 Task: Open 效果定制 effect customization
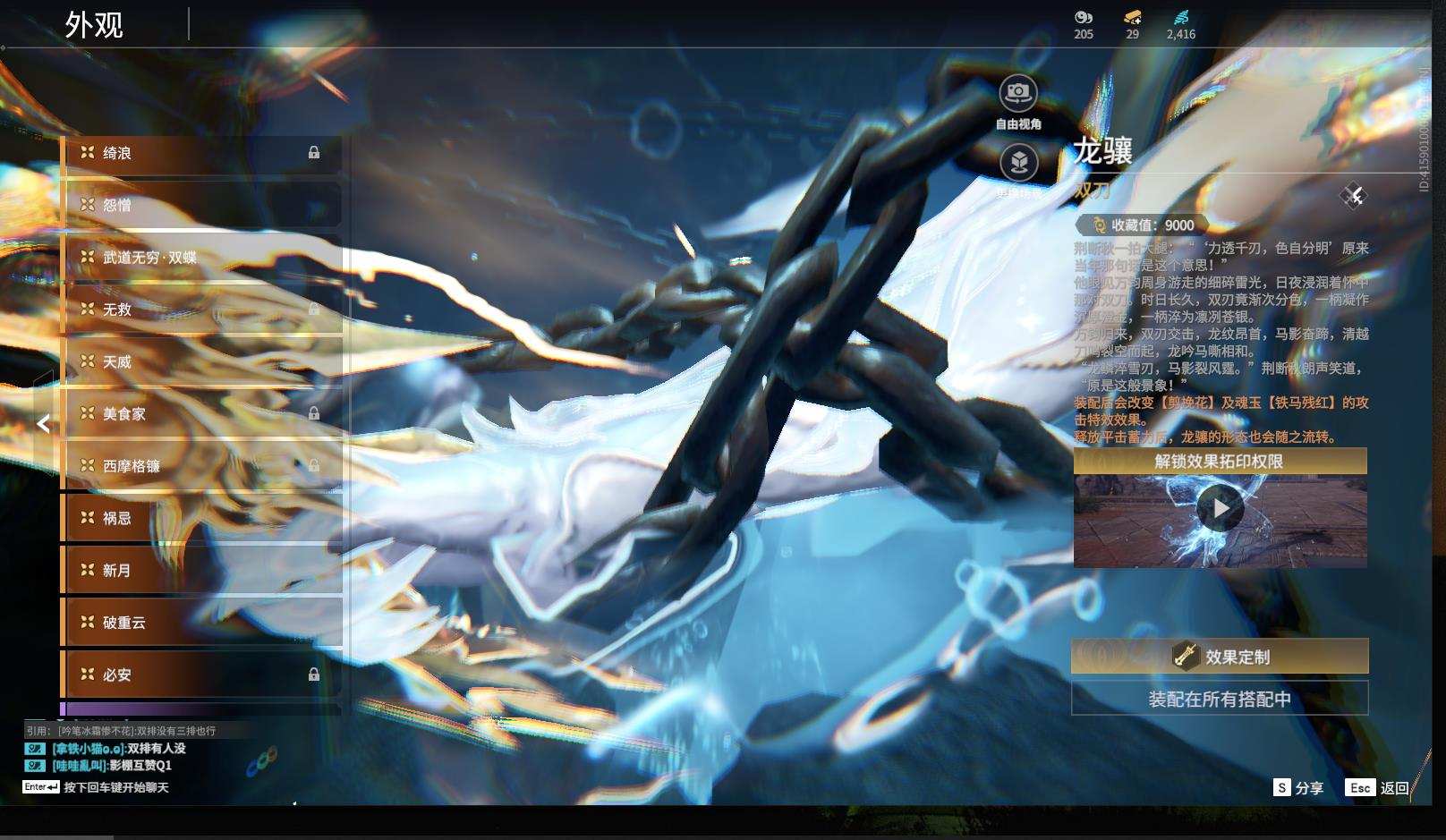(x=1220, y=657)
